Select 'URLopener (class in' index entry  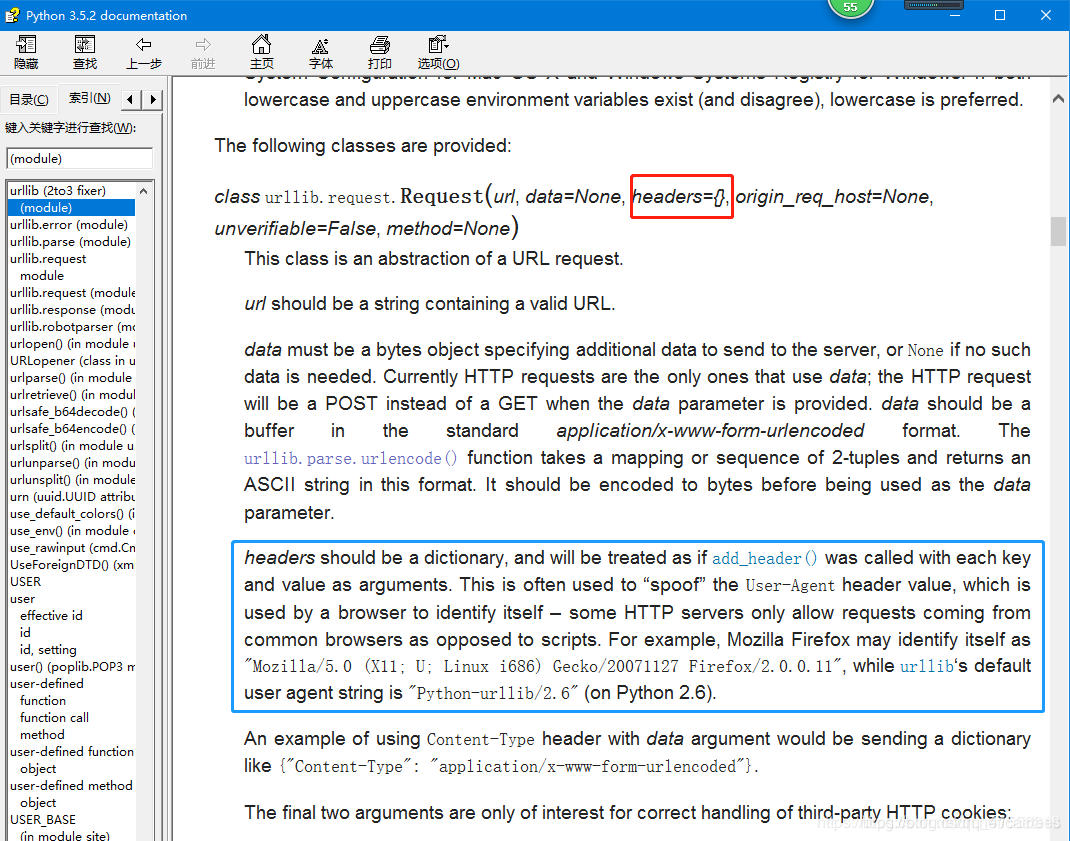pyautogui.click(x=72, y=360)
